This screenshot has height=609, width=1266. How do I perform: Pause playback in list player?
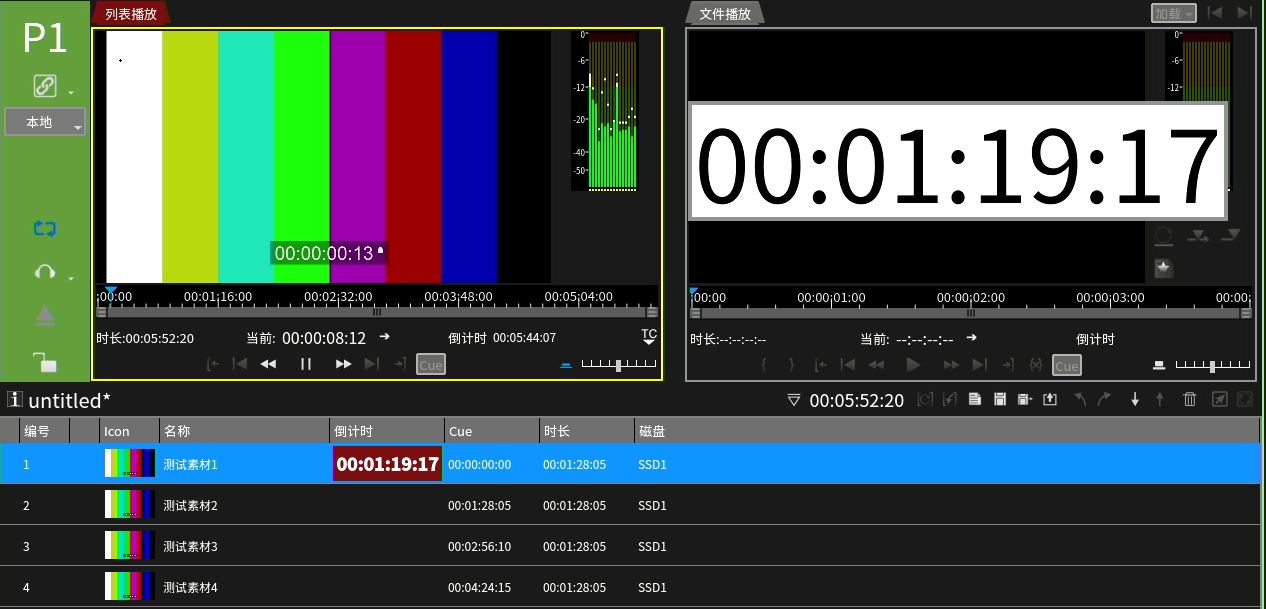(306, 364)
